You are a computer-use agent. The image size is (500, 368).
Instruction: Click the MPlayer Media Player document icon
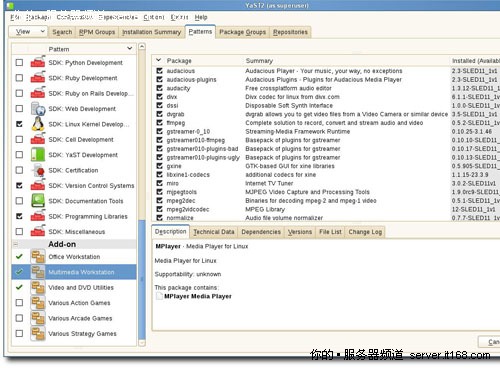click(159, 296)
